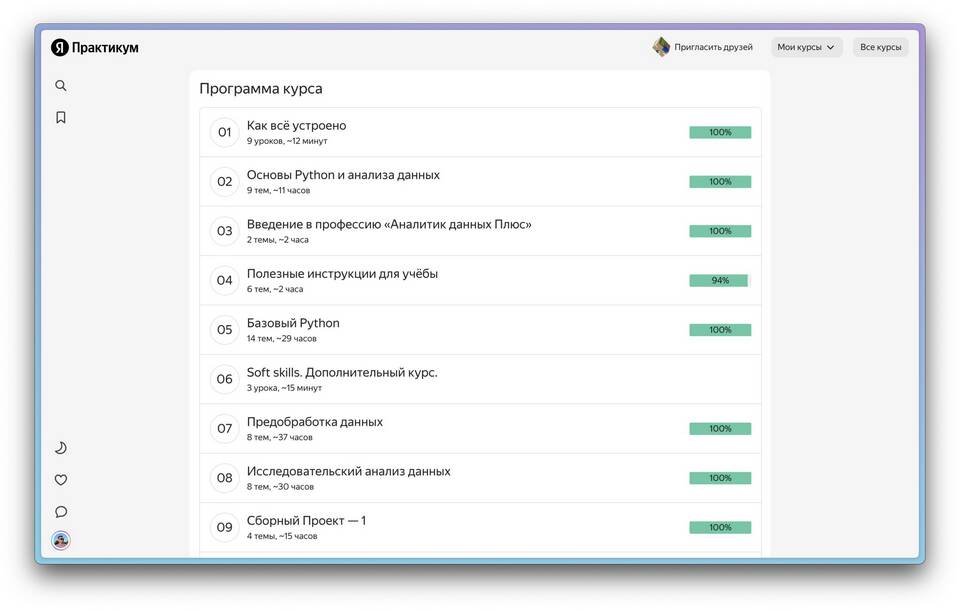The image size is (960, 610).
Task: Open module 01 Как всё устроено
Action: [x=296, y=126]
